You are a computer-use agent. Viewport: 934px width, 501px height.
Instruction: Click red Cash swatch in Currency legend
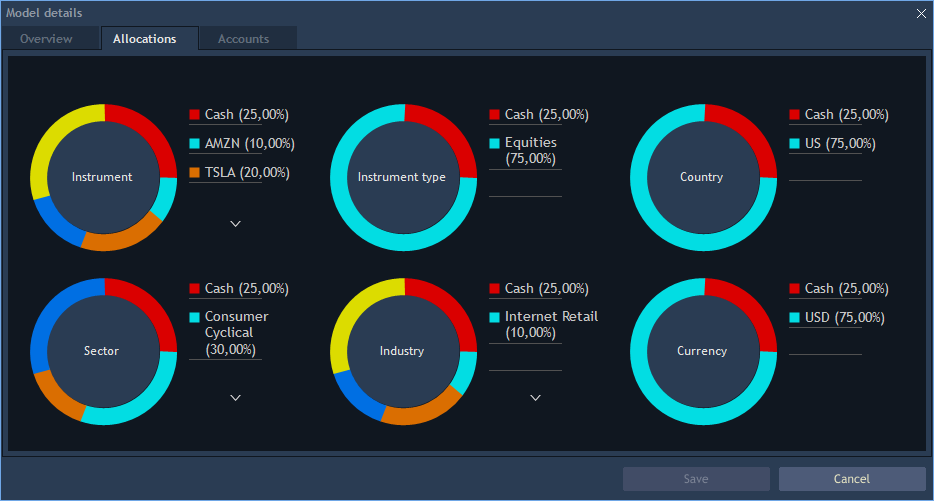point(794,288)
